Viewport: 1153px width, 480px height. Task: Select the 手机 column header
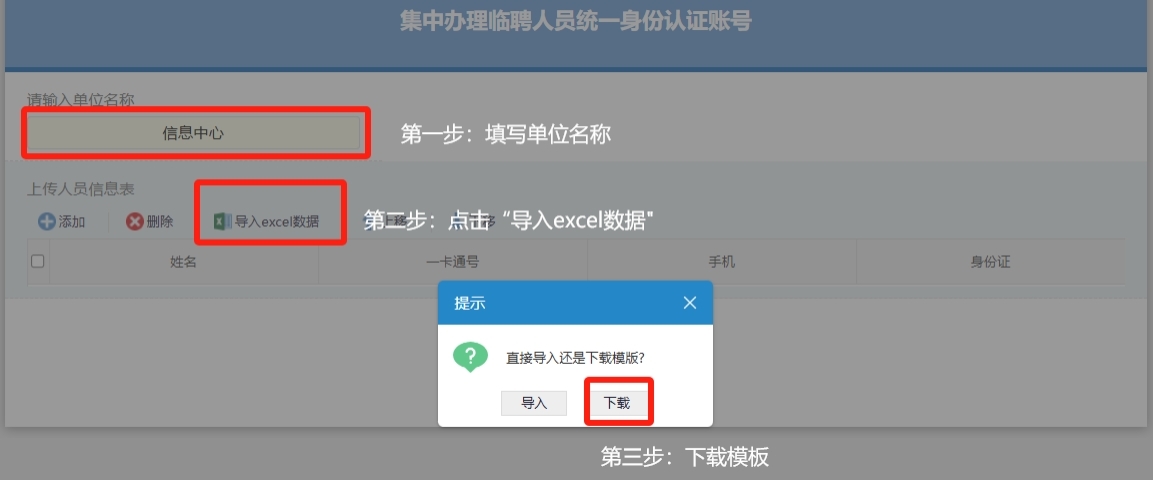722,262
